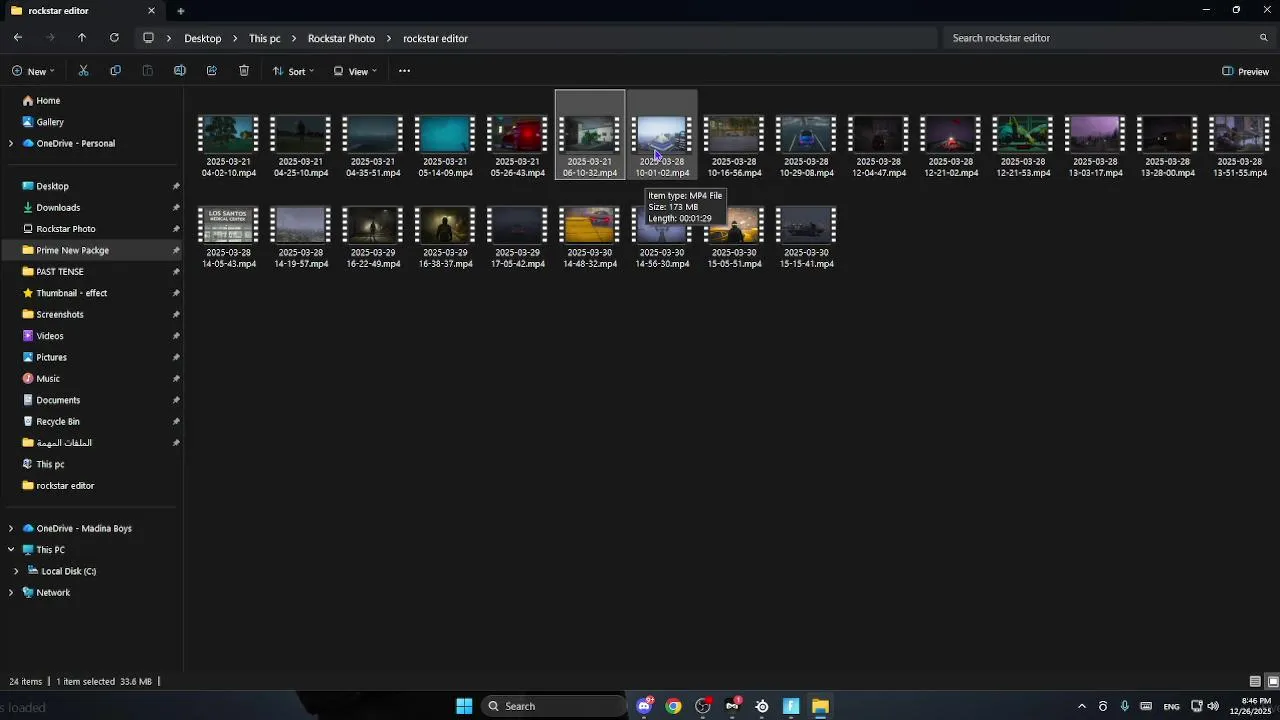Click the Rename icon in toolbar
Image resolution: width=1280 pixels, height=720 pixels.
pos(180,71)
